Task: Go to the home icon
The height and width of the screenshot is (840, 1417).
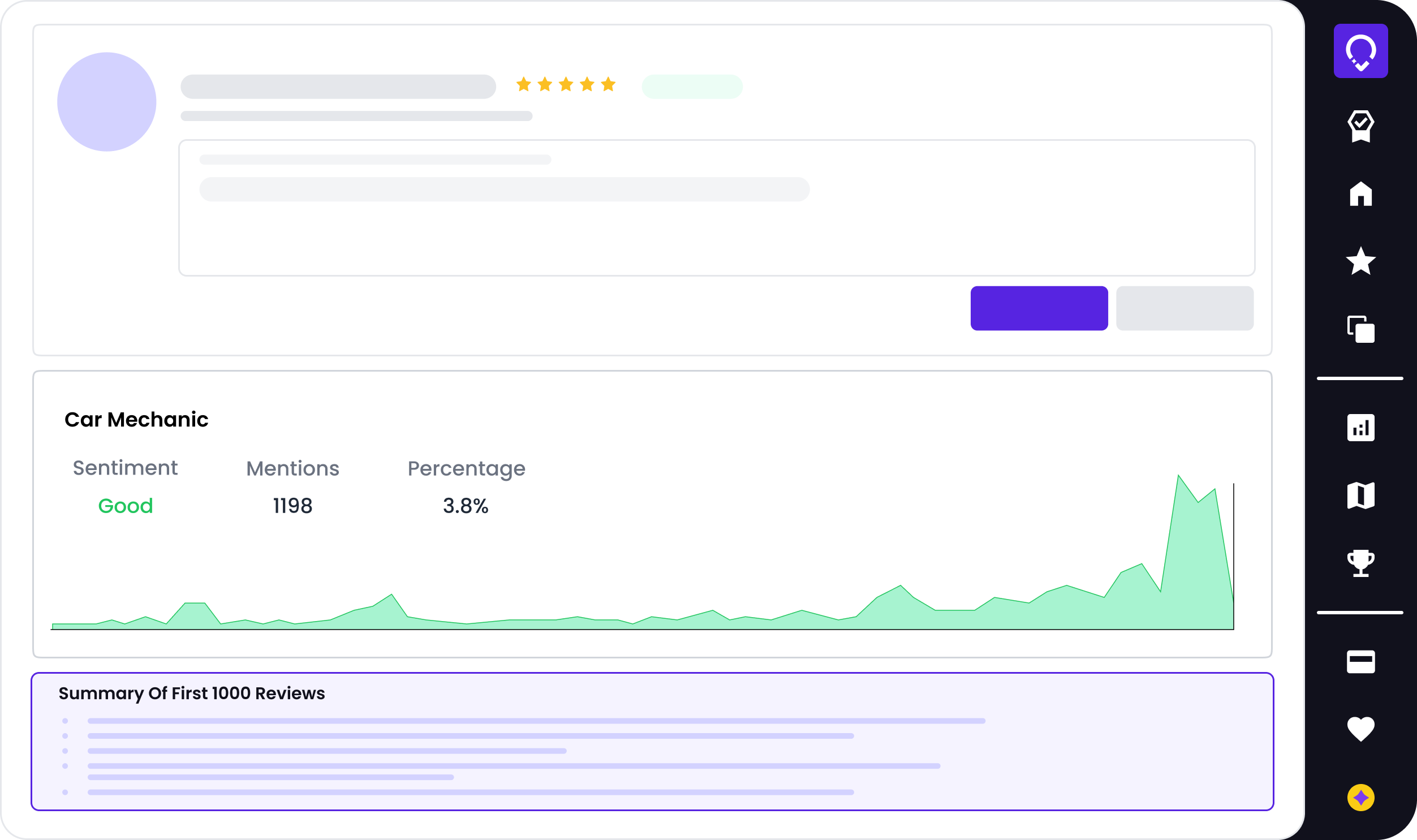Action: [x=1360, y=194]
